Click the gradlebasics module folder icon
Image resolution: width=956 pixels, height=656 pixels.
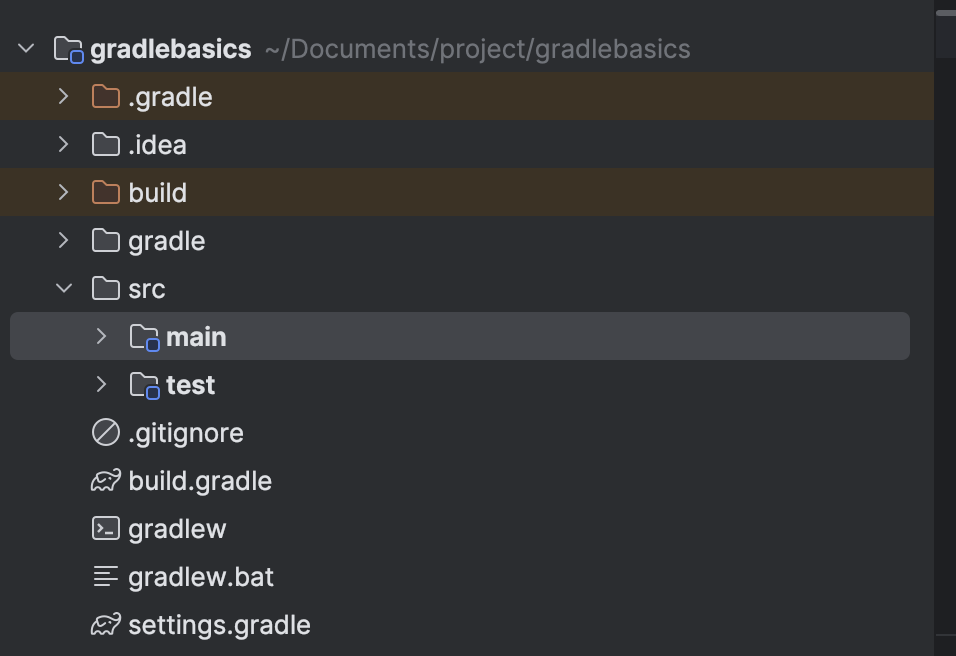coord(68,49)
